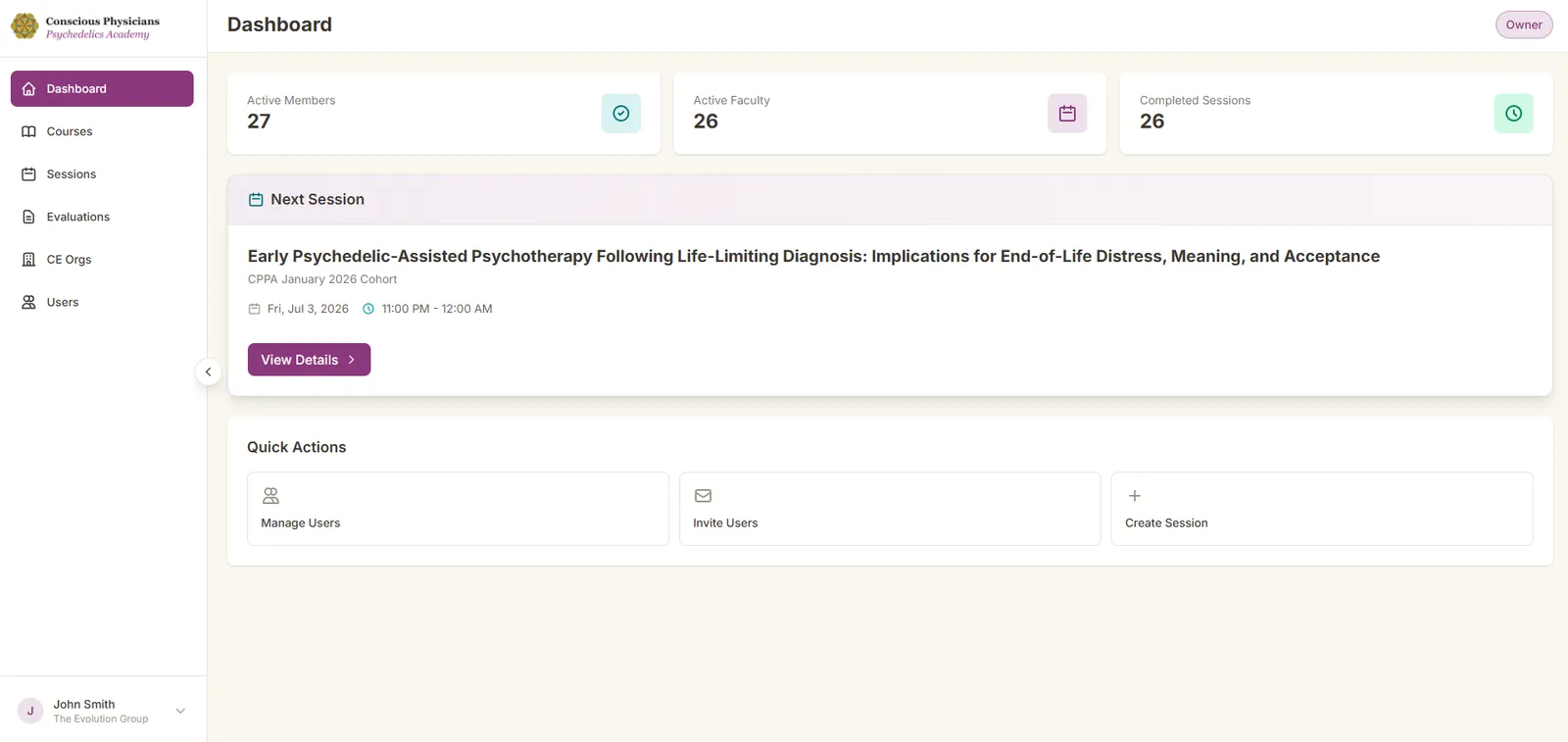Click the Manage Users people icon
The image size is (1568, 742).
point(270,496)
